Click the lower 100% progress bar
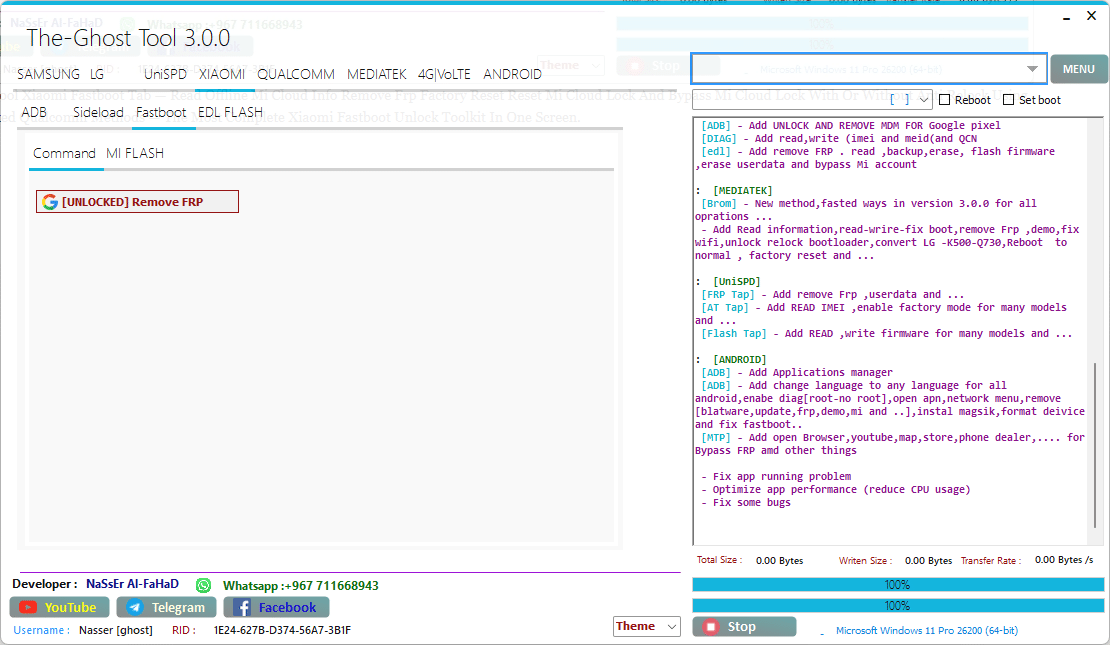Screen dimensions: 1110x645 [898, 605]
